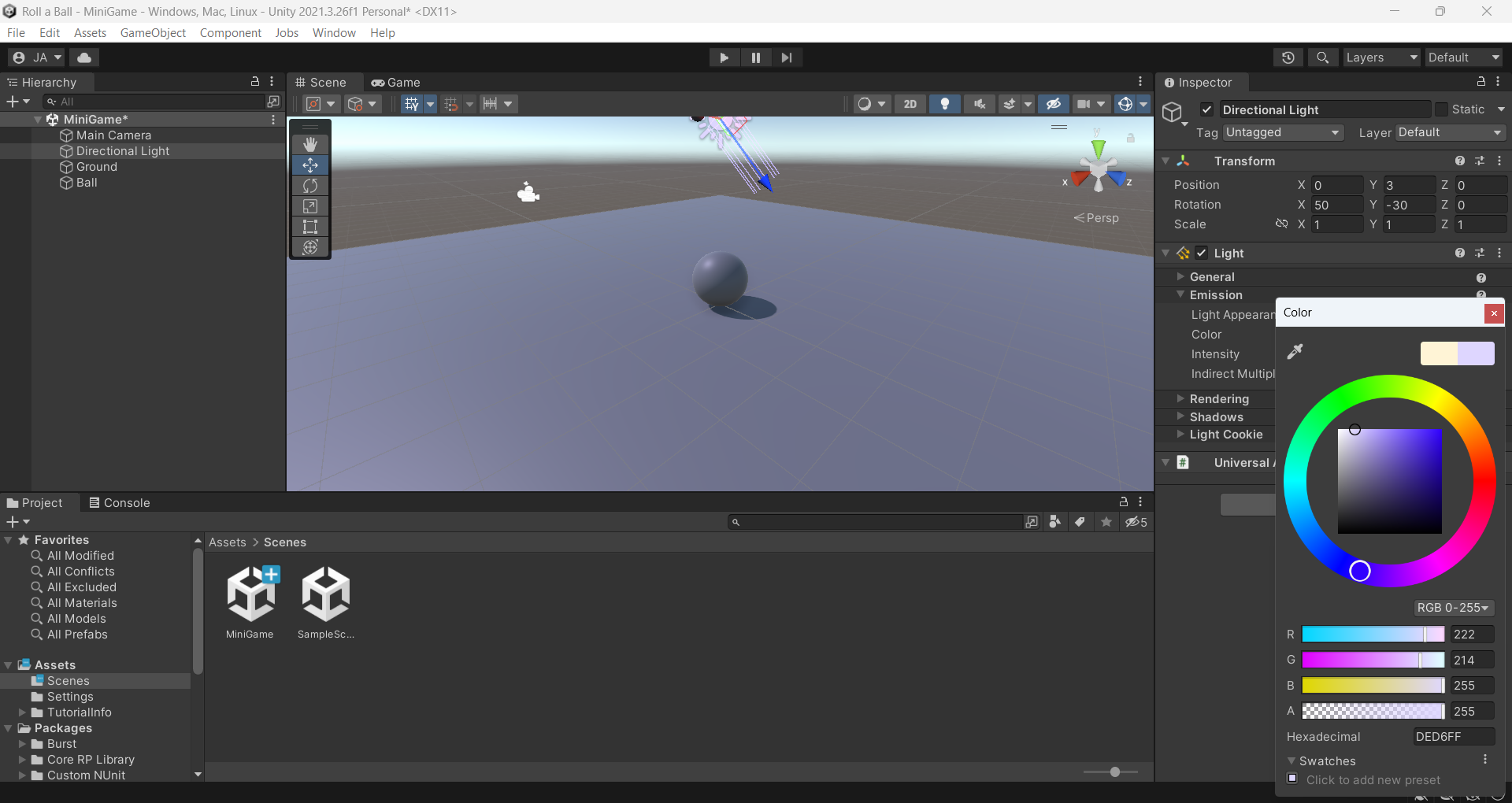1512x803 pixels.
Task: Open Transform component help icon
Action: tap(1460, 161)
